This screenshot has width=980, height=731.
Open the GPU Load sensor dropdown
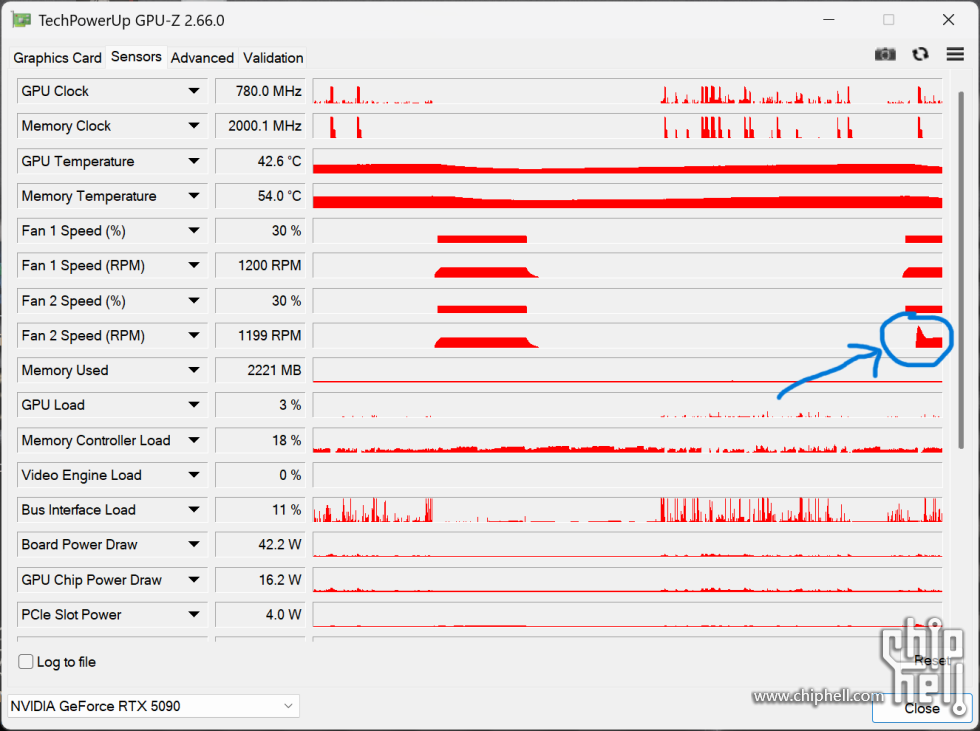194,405
